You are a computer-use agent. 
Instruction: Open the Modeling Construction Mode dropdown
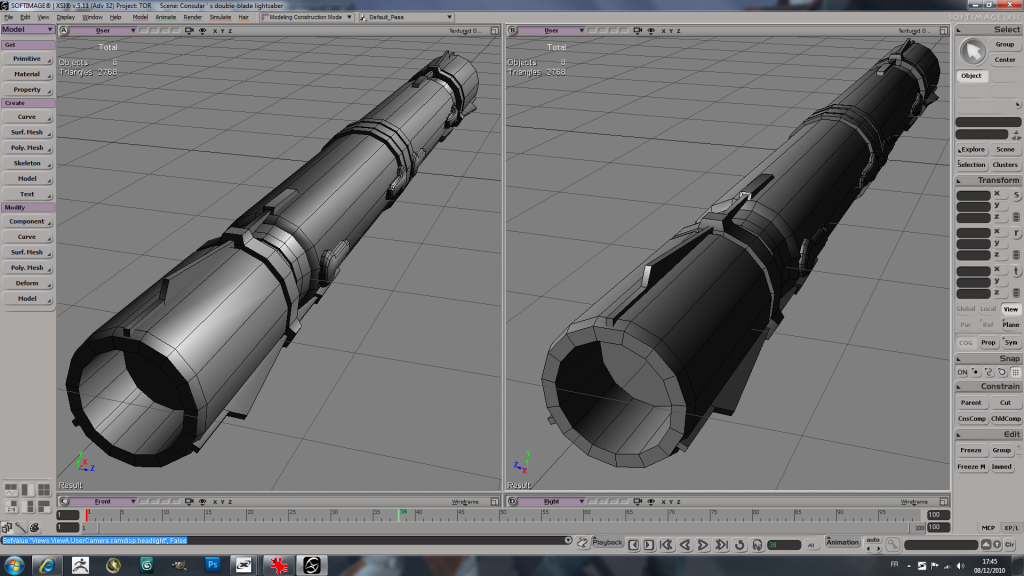(x=306, y=17)
